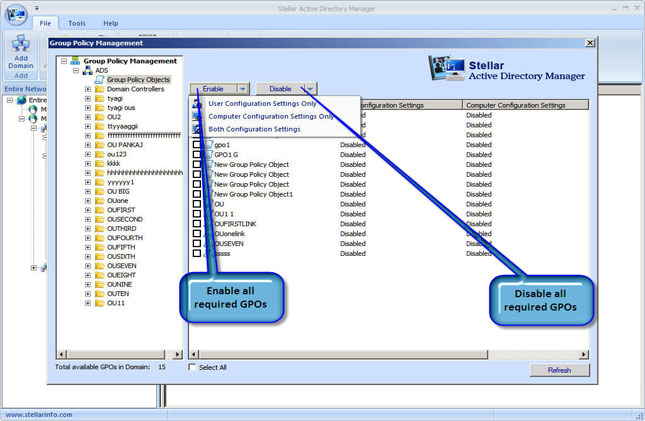Click the Refresh button
645x421 pixels.
pos(559,370)
